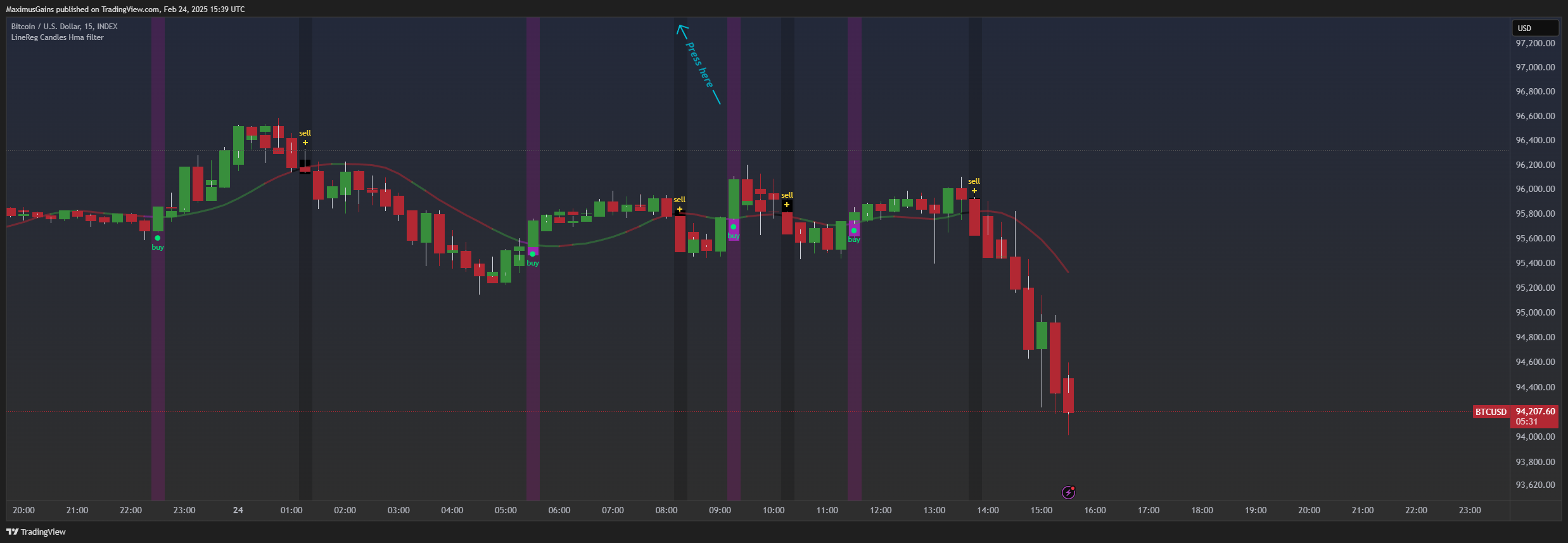Click the 95,200.00 price axis label

point(1535,288)
